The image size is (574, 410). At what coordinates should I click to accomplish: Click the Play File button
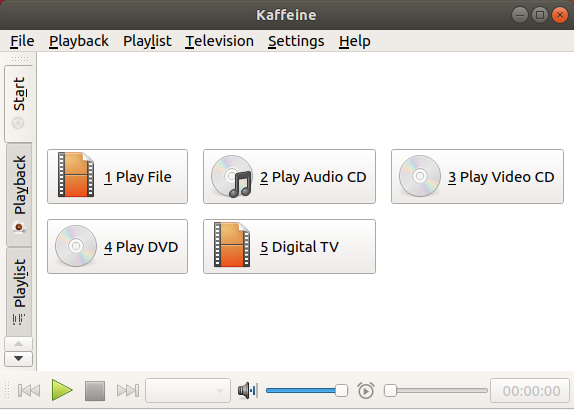coord(118,176)
